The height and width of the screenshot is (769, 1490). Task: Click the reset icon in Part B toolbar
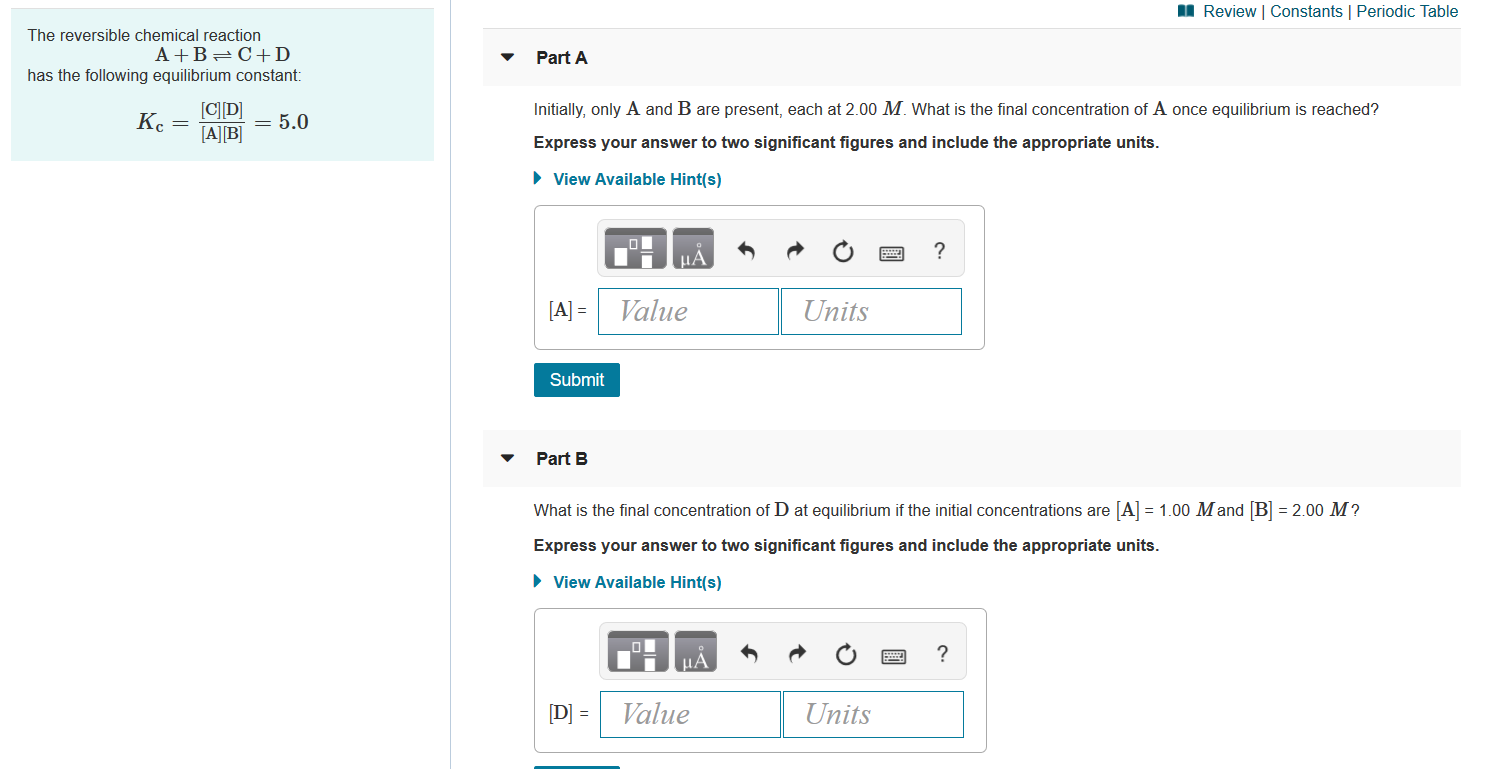tap(846, 655)
